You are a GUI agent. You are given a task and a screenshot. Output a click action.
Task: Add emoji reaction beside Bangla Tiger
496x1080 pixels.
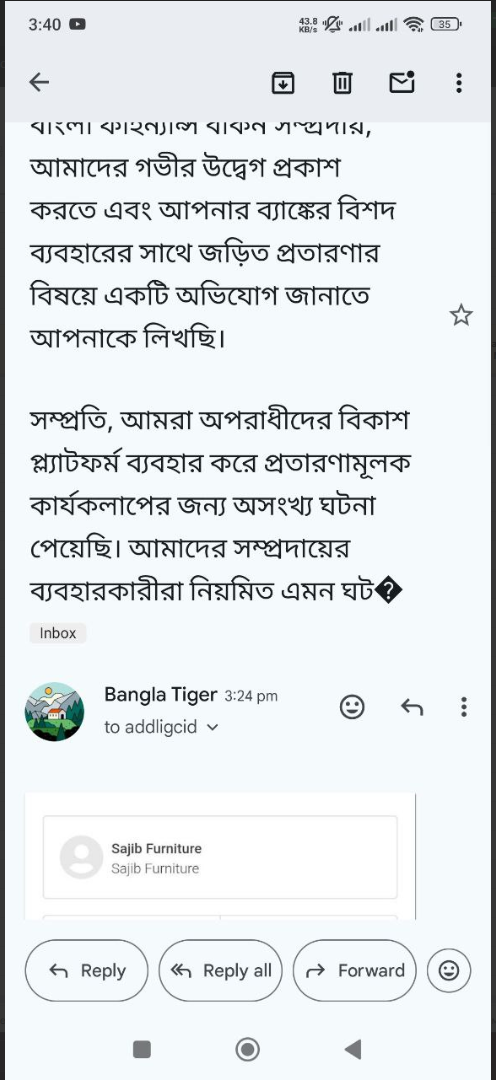[x=352, y=707]
